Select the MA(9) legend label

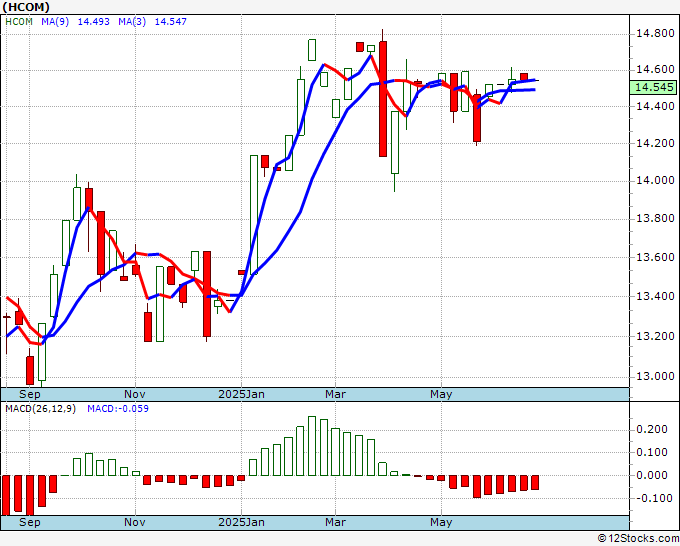(55, 22)
